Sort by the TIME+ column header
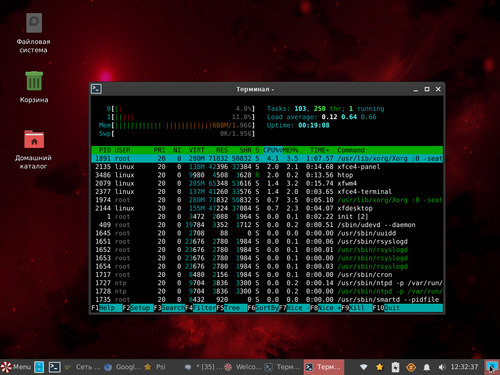The image size is (500, 375). pyautogui.click(x=319, y=150)
